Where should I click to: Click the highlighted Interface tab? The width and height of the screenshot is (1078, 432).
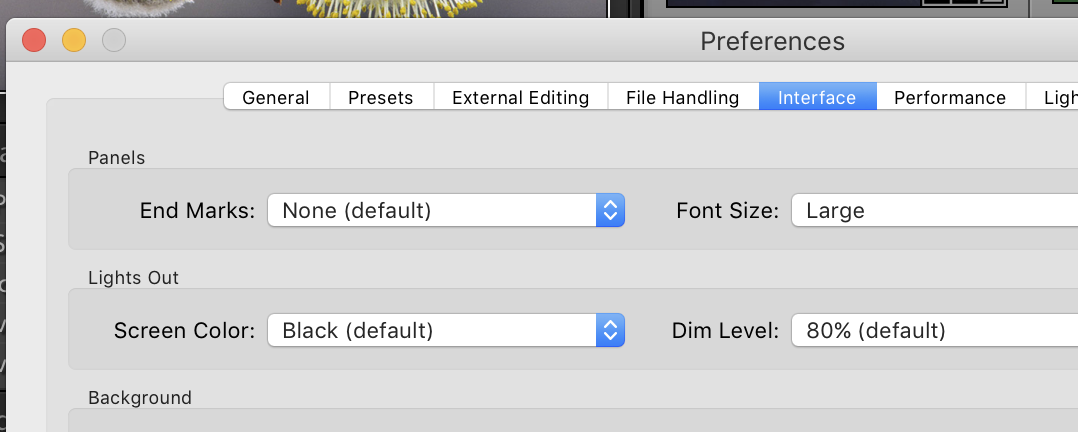(817, 97)
